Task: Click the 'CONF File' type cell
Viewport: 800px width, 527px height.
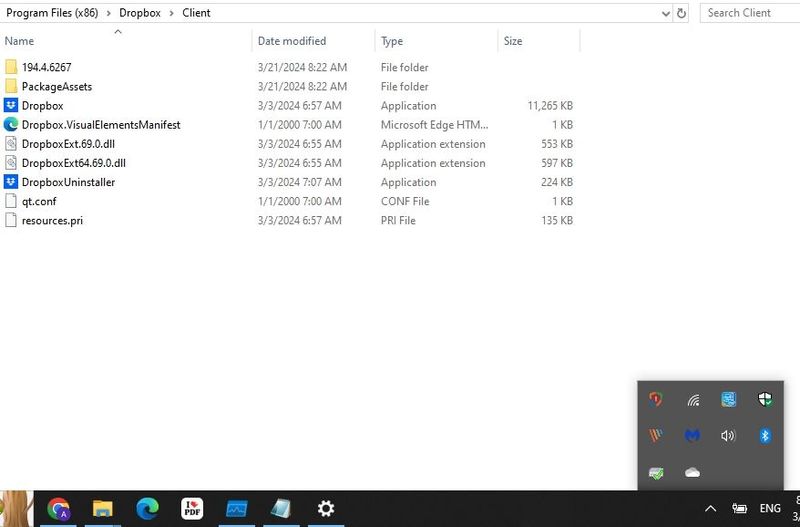Action: coord(405,201)
